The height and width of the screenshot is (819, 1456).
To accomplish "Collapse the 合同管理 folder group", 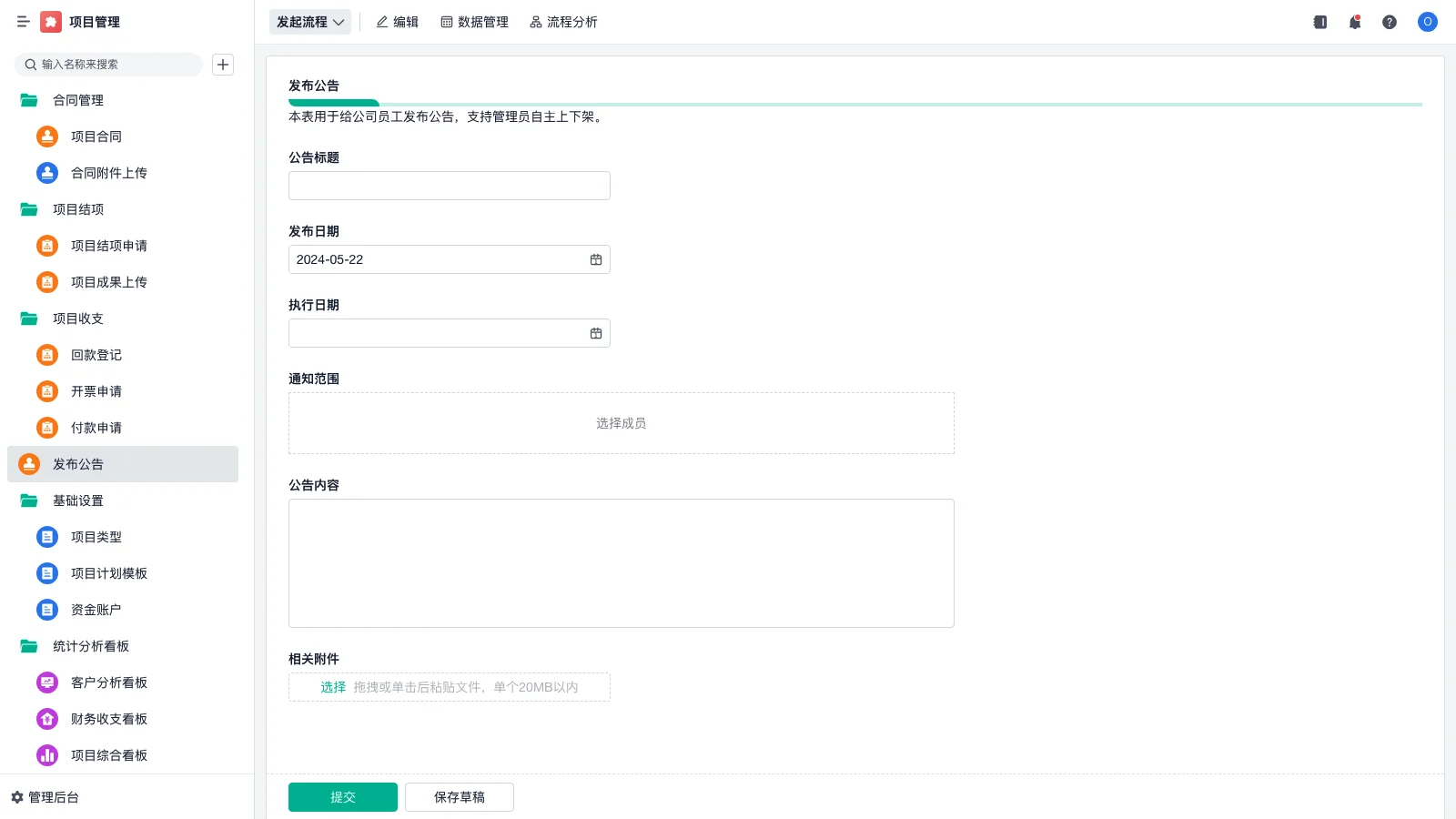I will coord(28,100).
